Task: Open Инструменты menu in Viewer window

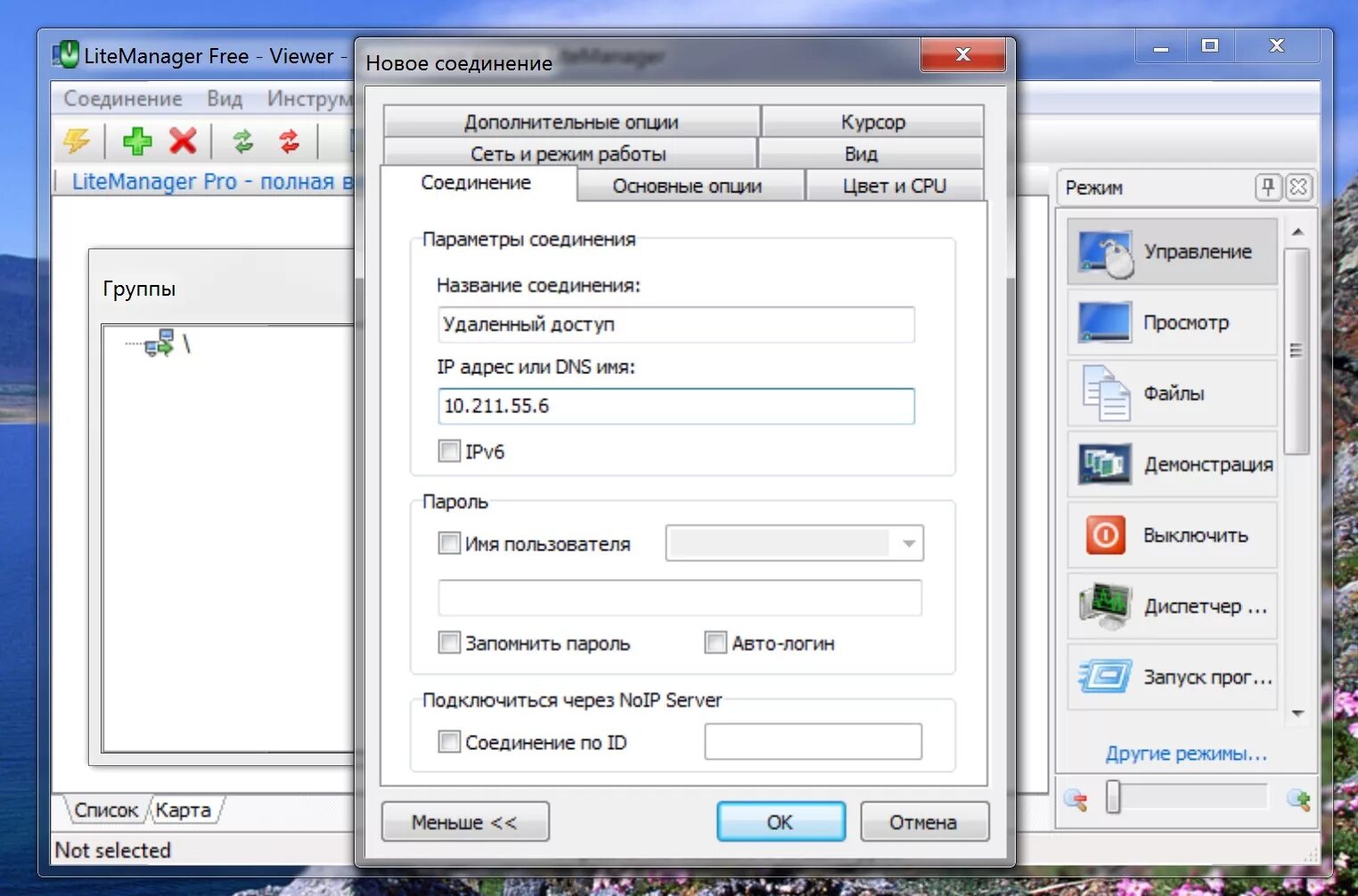Action: 309,99
